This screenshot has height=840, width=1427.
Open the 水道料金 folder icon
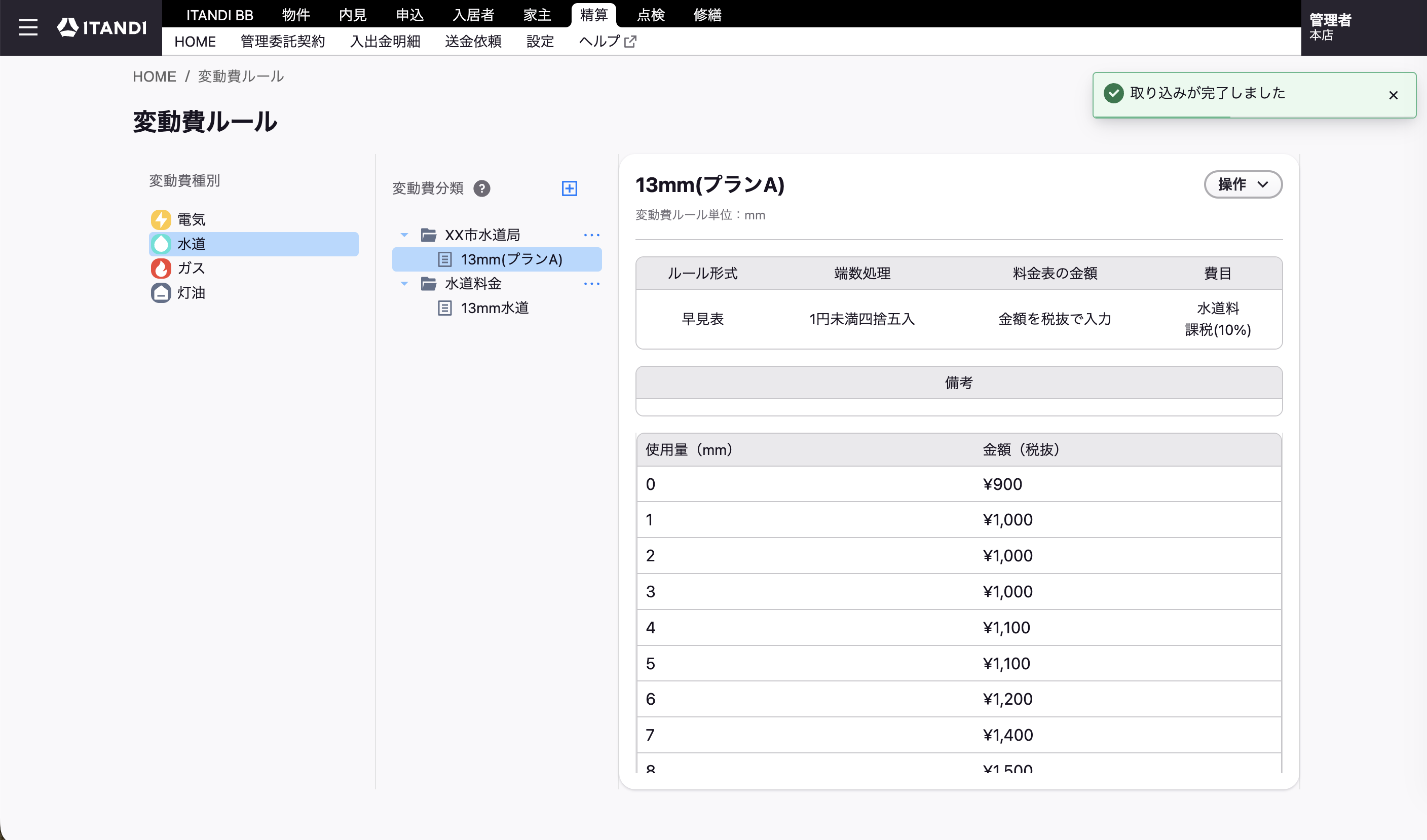(x=429, y=284)
